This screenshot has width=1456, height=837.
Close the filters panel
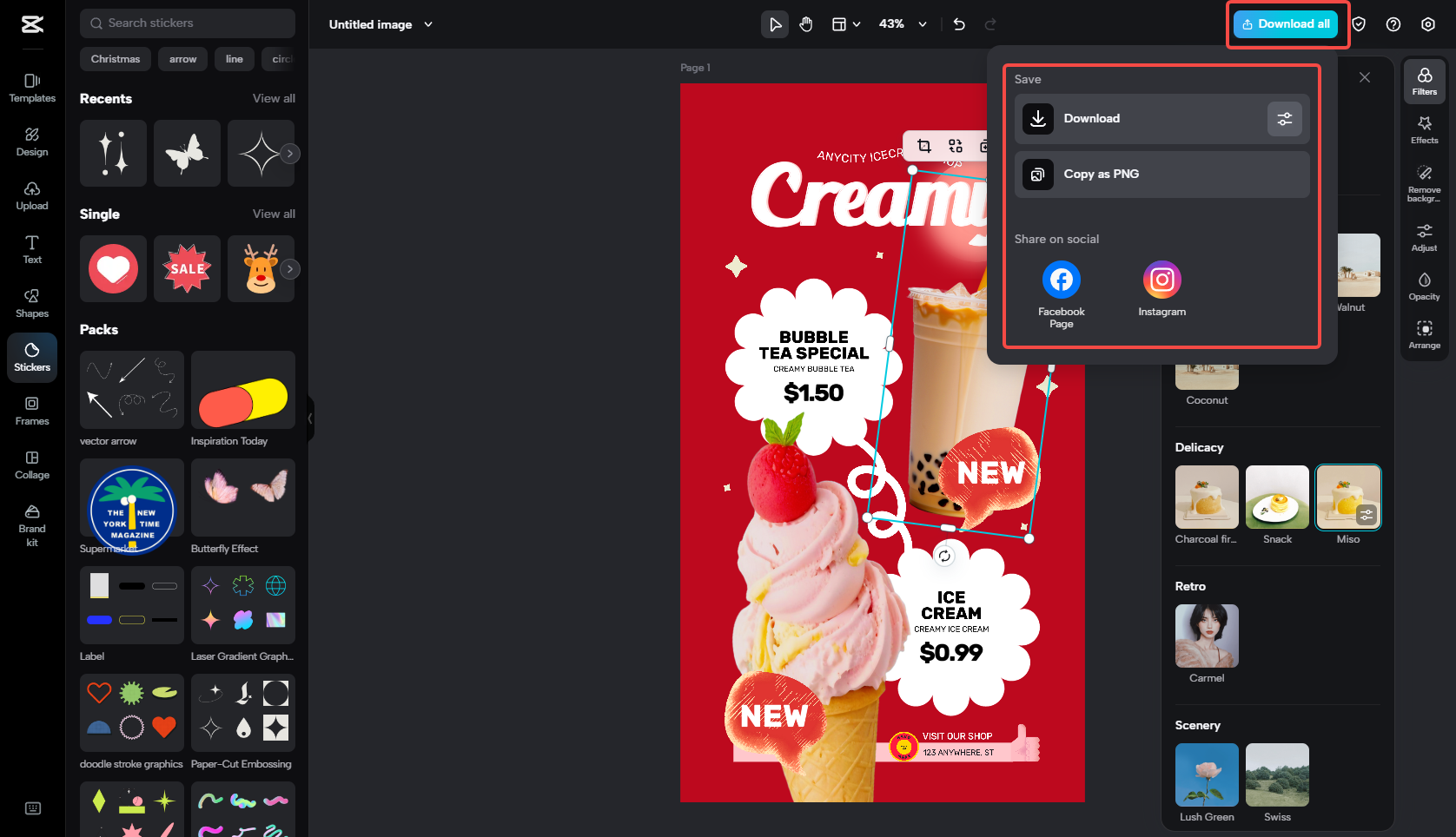click(x=1365, y=77)
